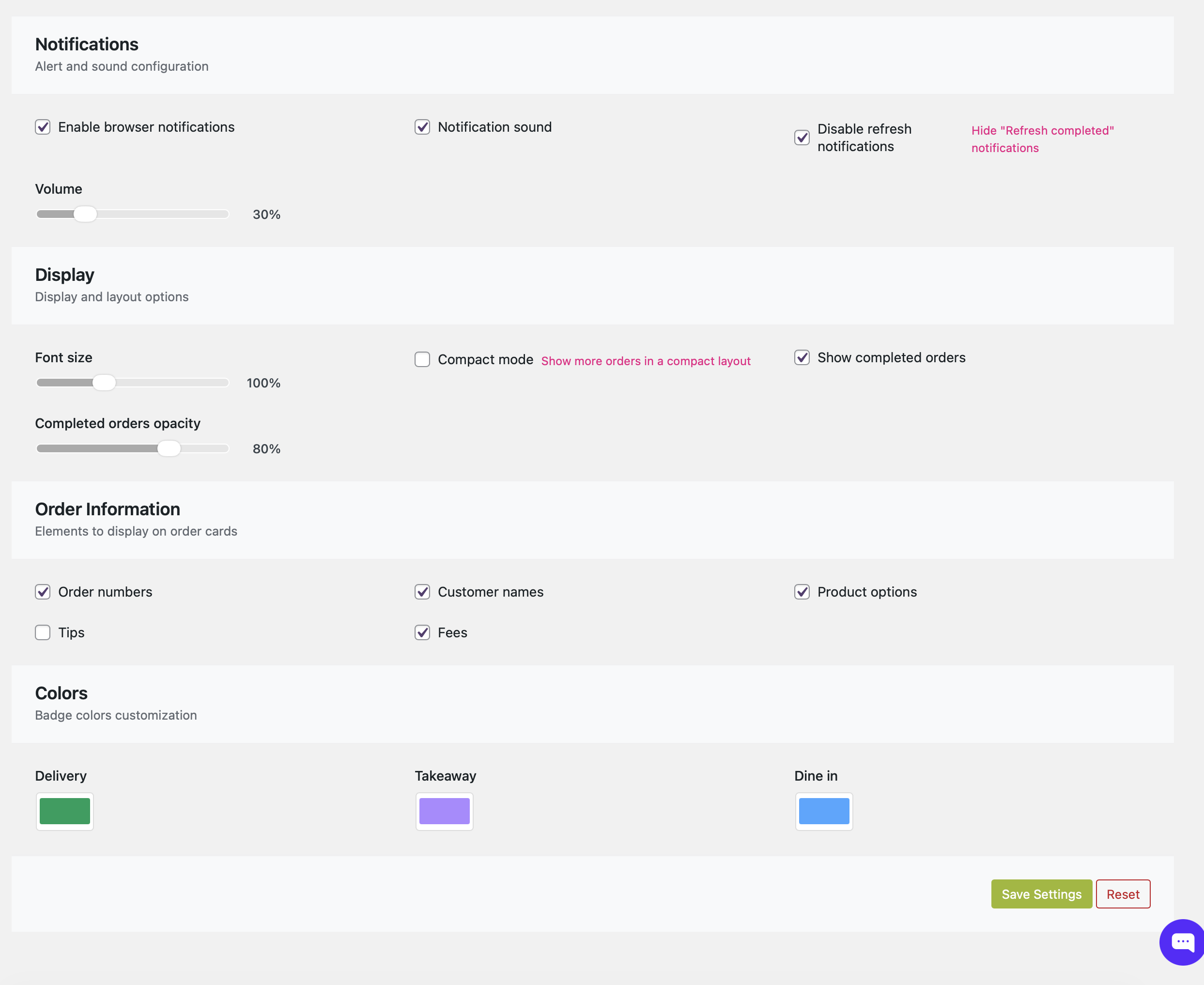This screenshot has width=1204, height=985.
Task: Open the chat support bubble icon
Action: click(x=1182, y=942)
